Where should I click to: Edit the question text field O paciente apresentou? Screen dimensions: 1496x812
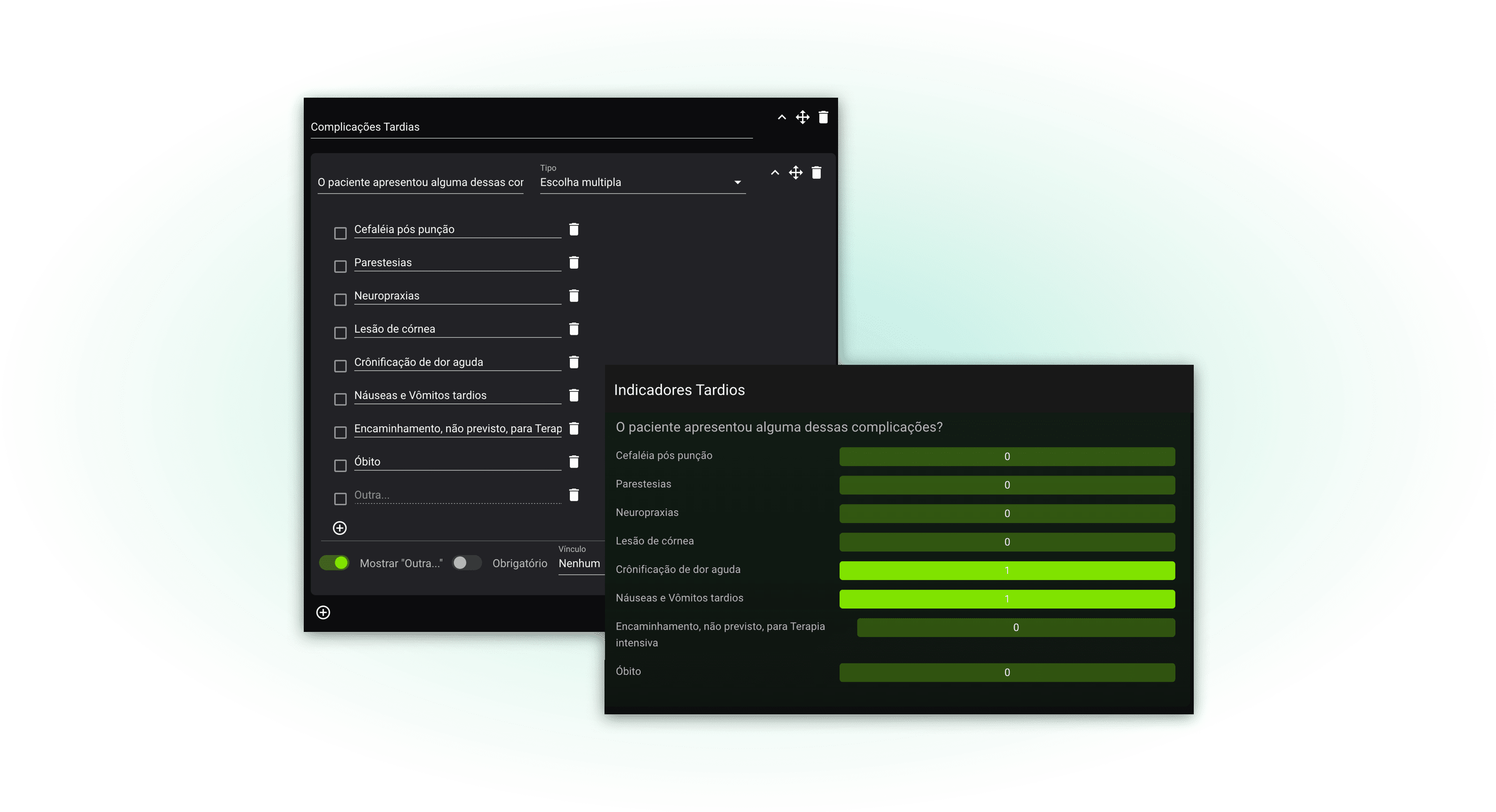point(420,182)
